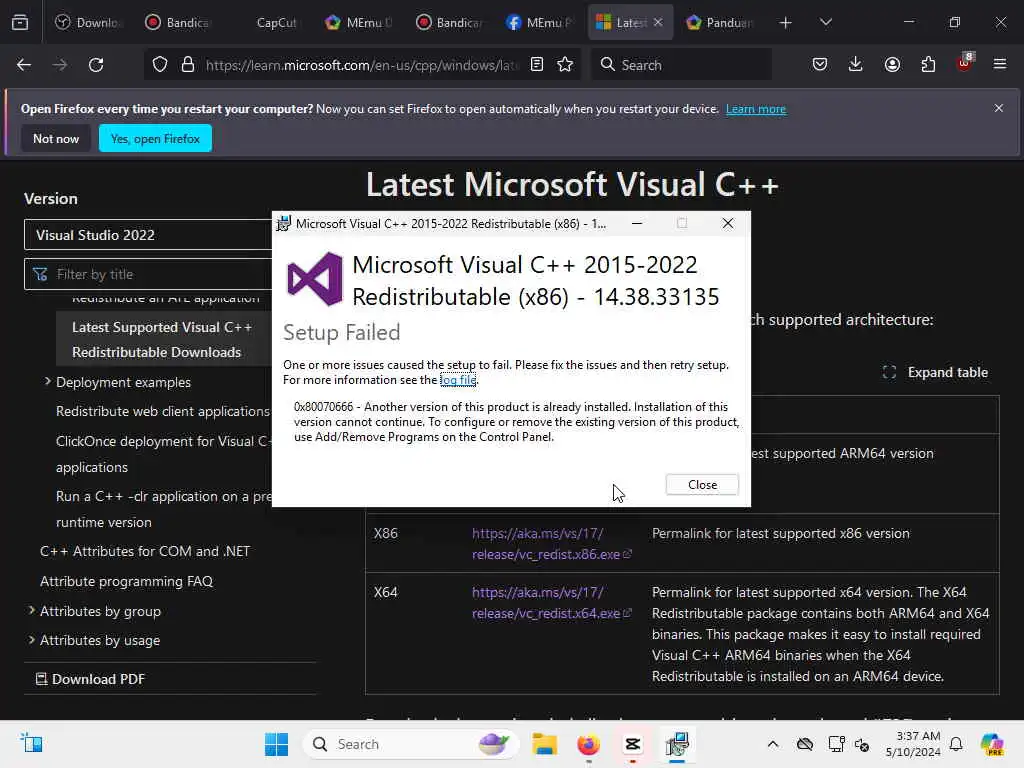Click the setup dialog title bar icon
Image resolution: width=1024 pixels, height=768 pixels.
click(283, 223)
